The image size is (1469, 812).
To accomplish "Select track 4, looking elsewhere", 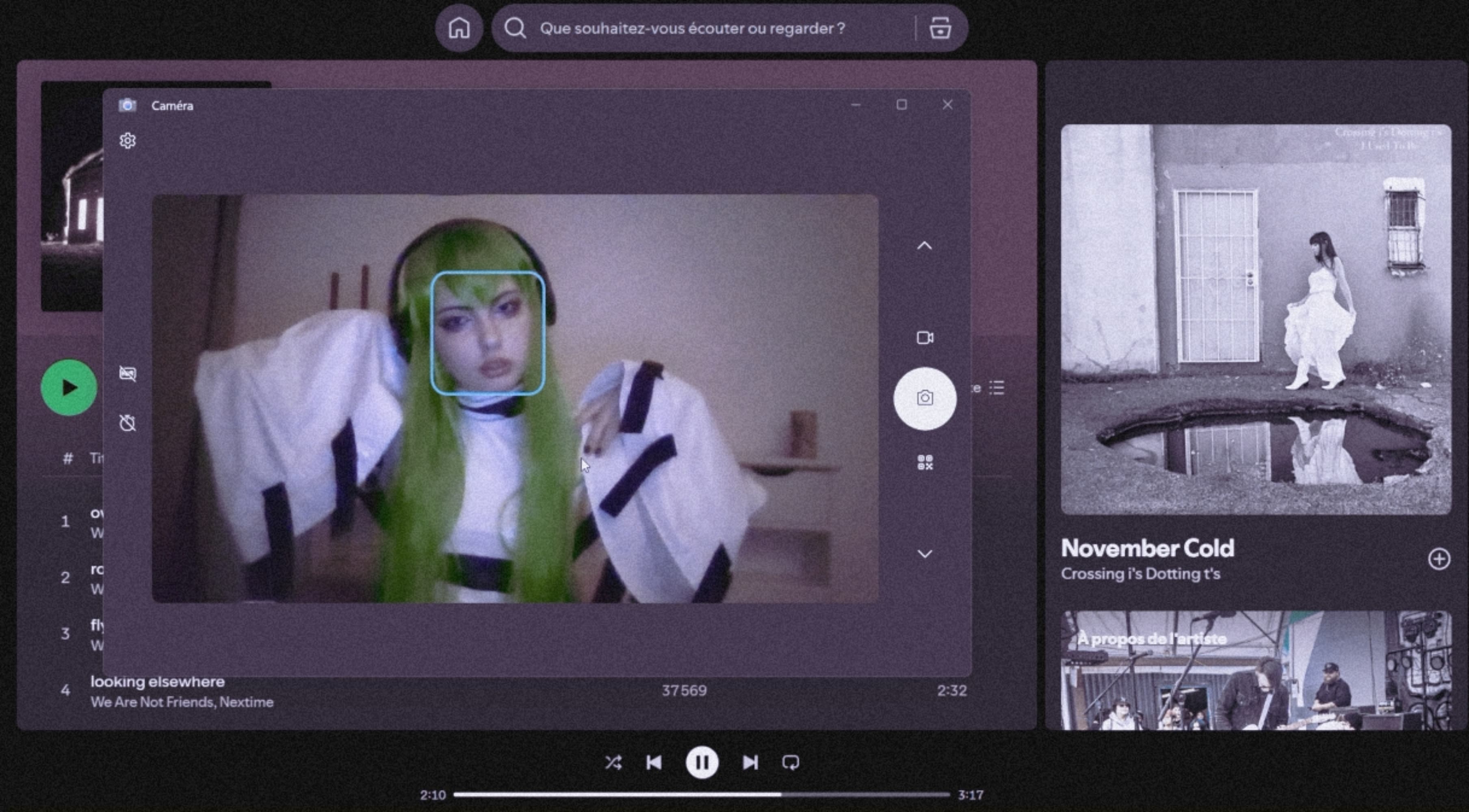I will 158,682.
